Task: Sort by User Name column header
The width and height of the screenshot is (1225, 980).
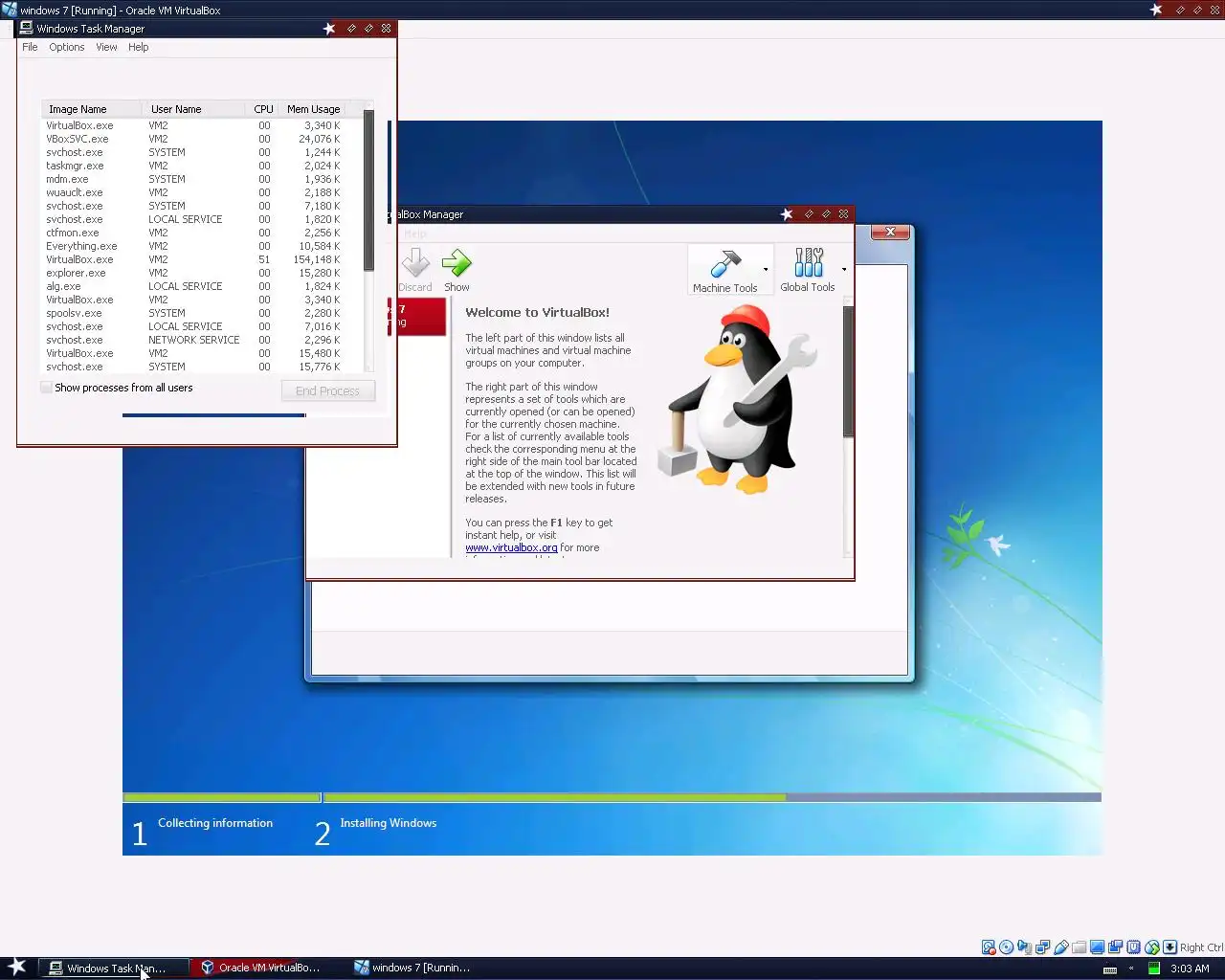Action: pyautogui.click(x=193, y=109)
